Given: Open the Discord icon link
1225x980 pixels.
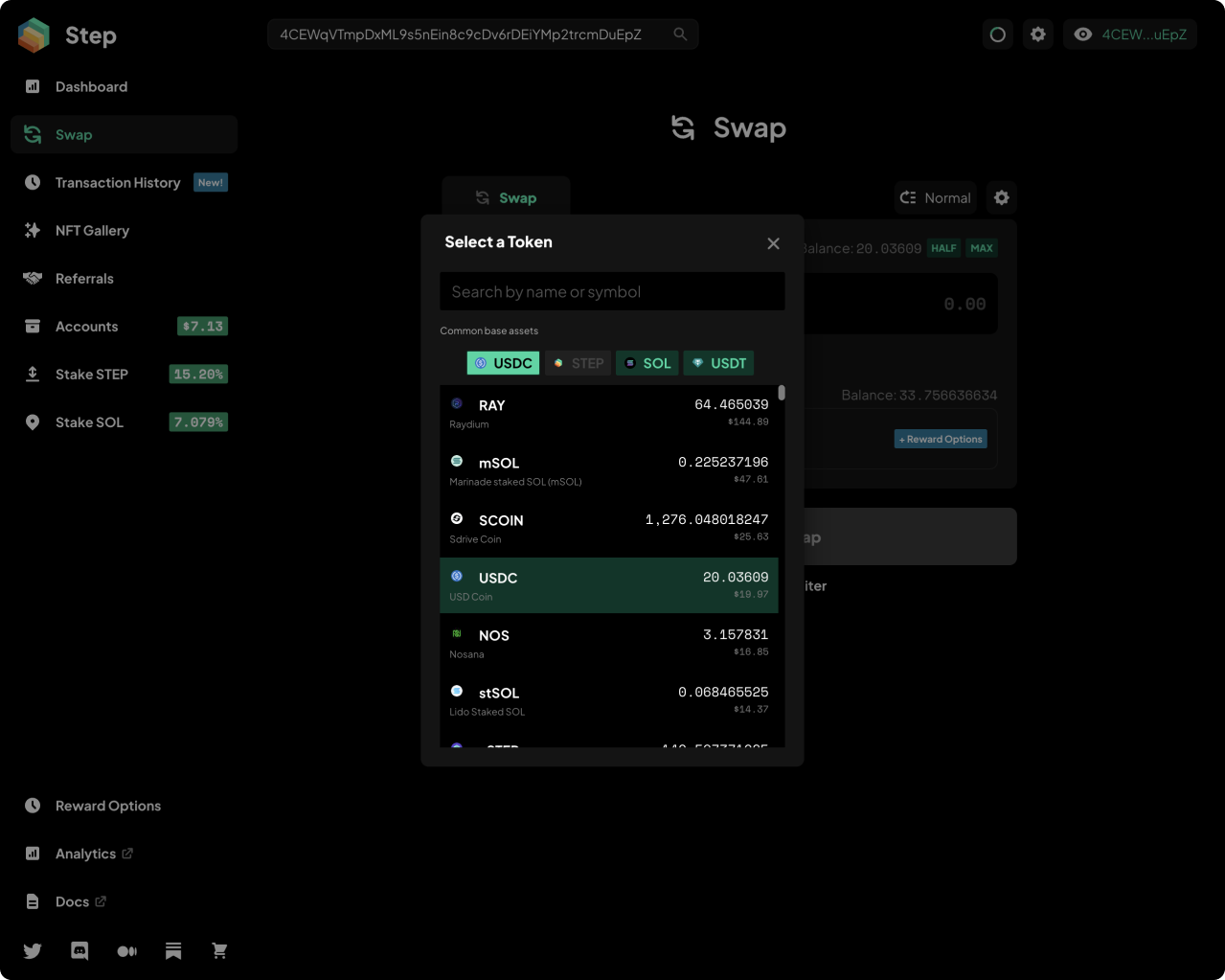Looking at the screenshot, I should coord(79,950).
